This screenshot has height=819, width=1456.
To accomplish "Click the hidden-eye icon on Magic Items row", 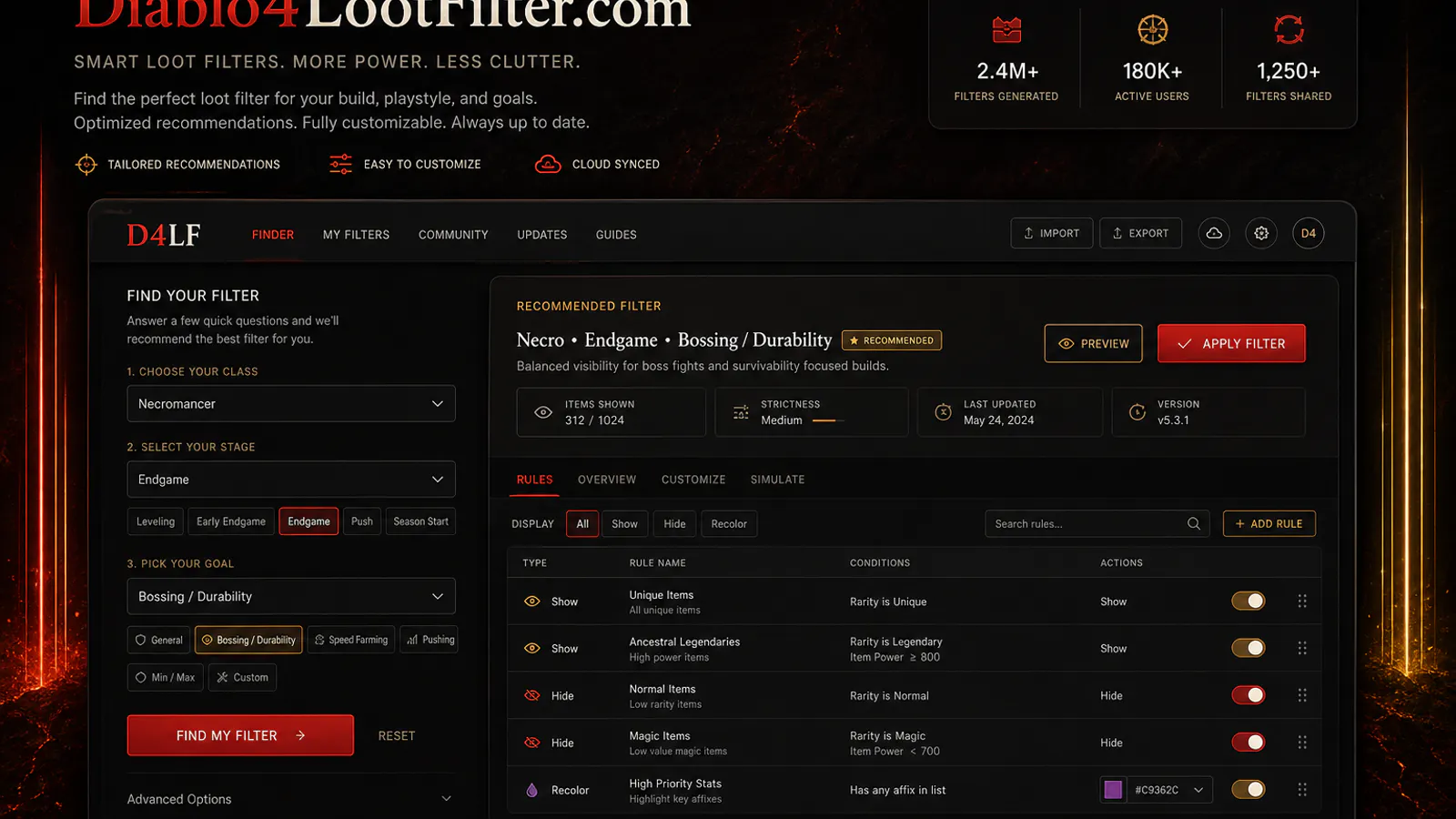I will click(532, 743).
